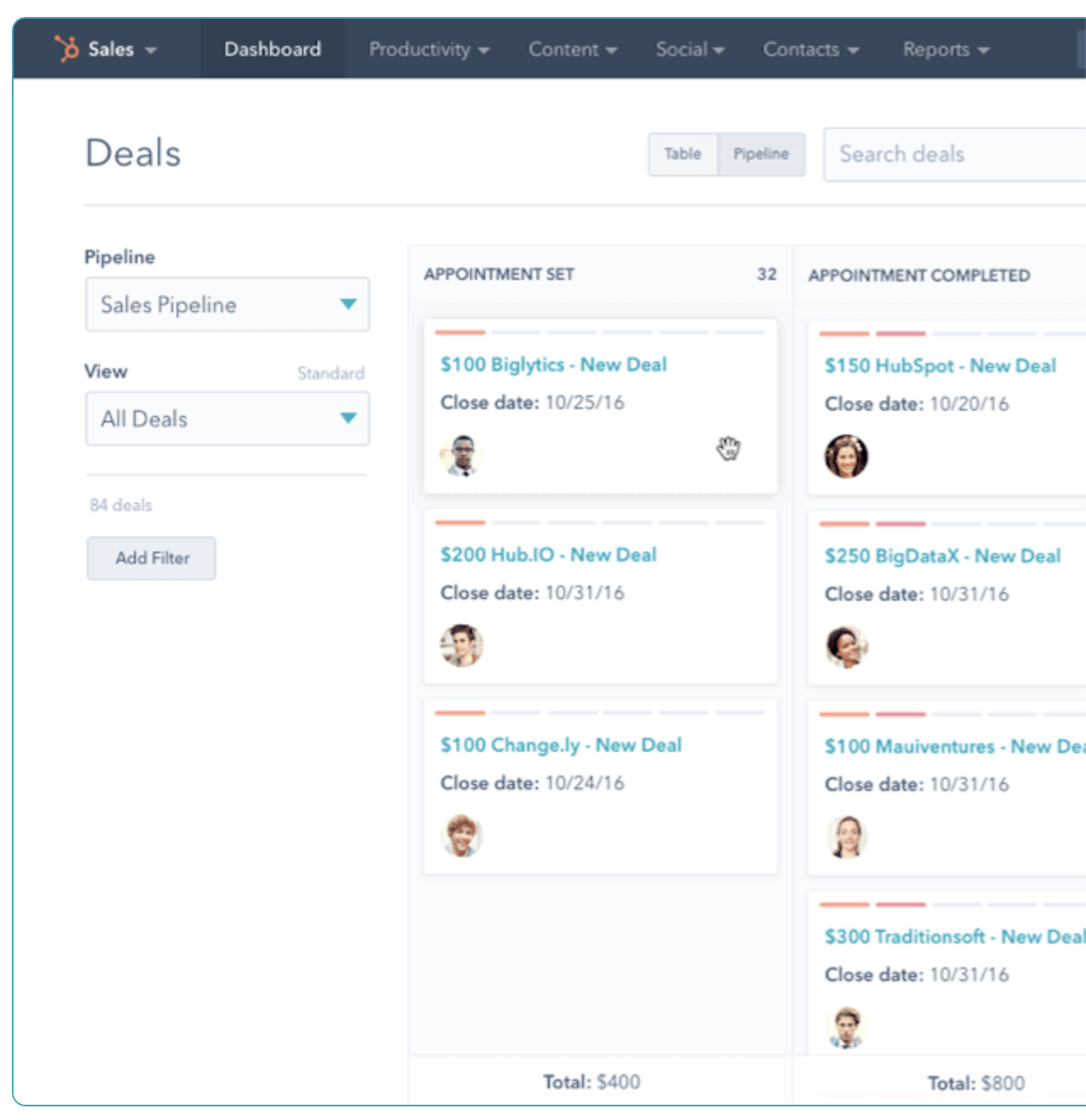
Task: Expand the Sales Pipeline dropdown
Action: 227,305
